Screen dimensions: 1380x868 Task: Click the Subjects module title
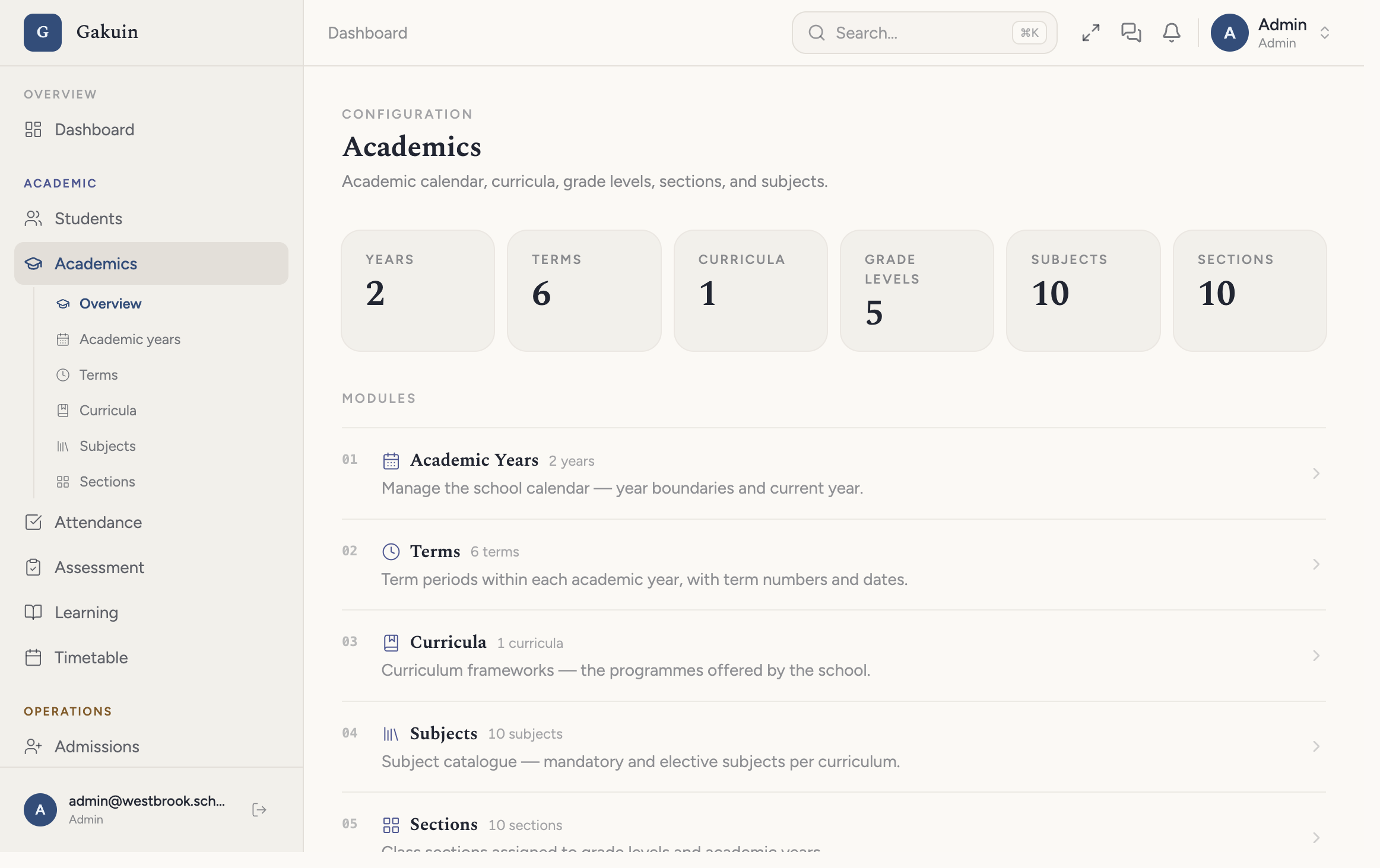click(443, 734)
